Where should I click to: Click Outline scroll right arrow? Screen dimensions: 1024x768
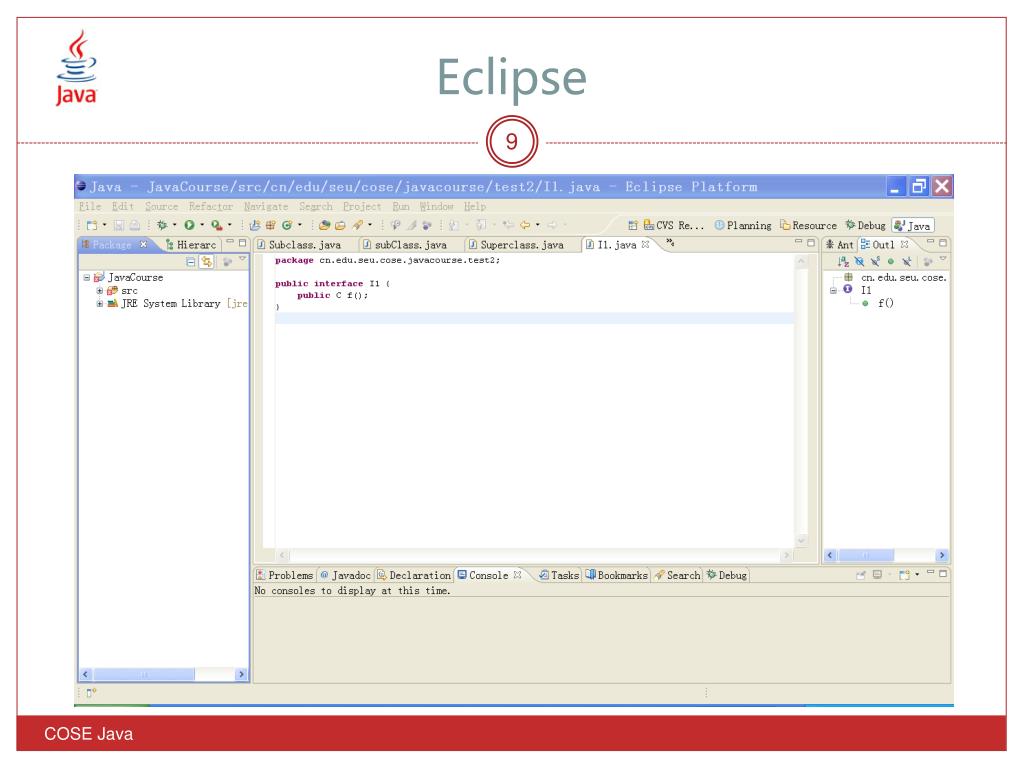pyautogui.click(x=942, y=556)
